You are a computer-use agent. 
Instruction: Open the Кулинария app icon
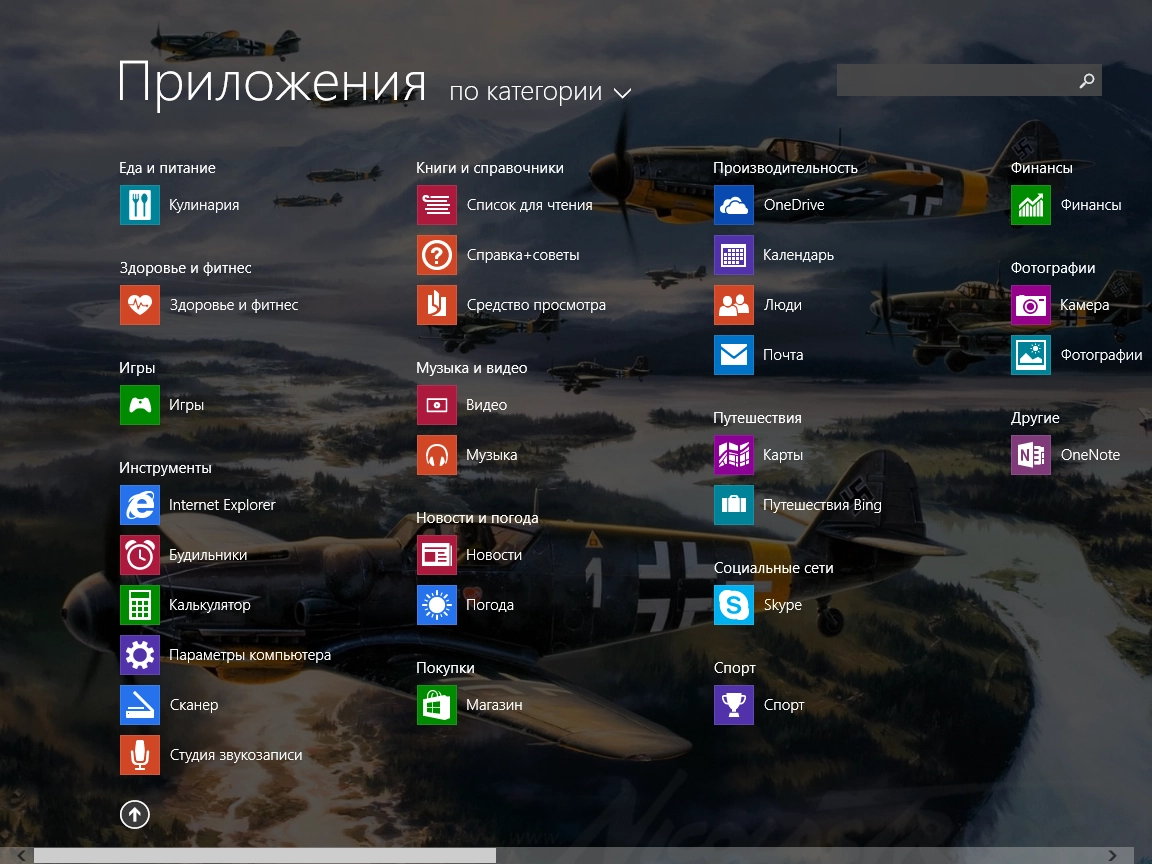[x=140, y=205]
